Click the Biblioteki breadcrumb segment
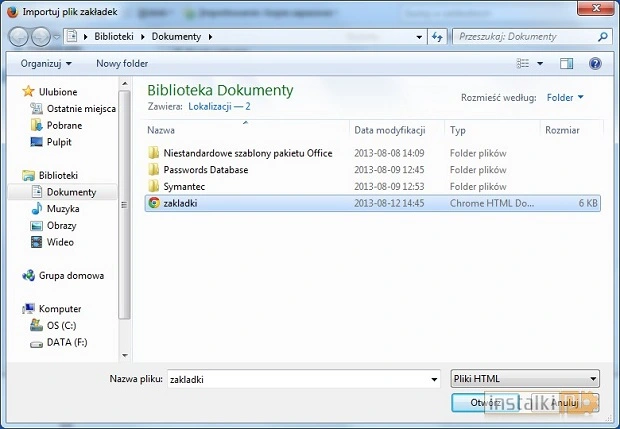620x429 pixels. (114, 37)
